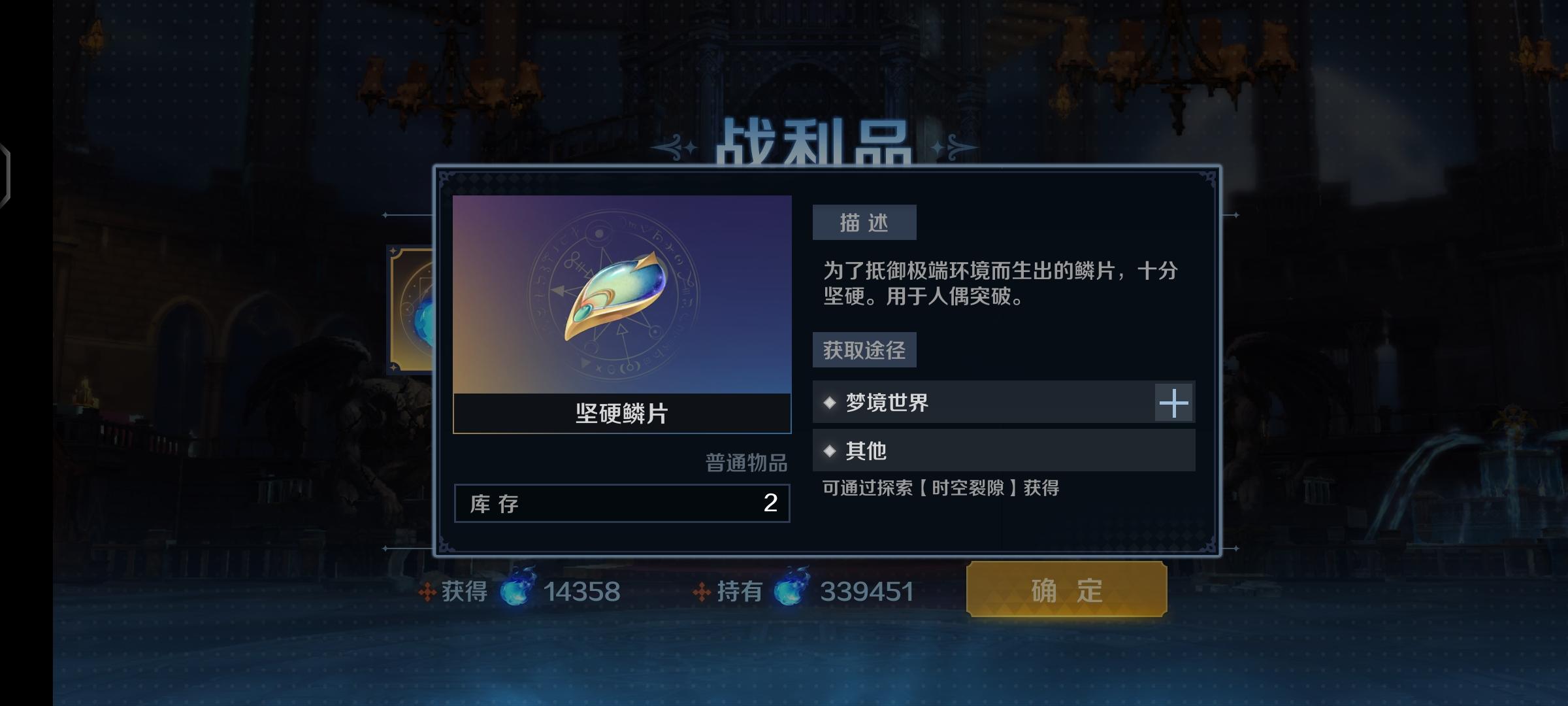Viewport: 1568px width, 706px height.
Task: Click the red cross marker before 持有
Action: coord(702,592)
